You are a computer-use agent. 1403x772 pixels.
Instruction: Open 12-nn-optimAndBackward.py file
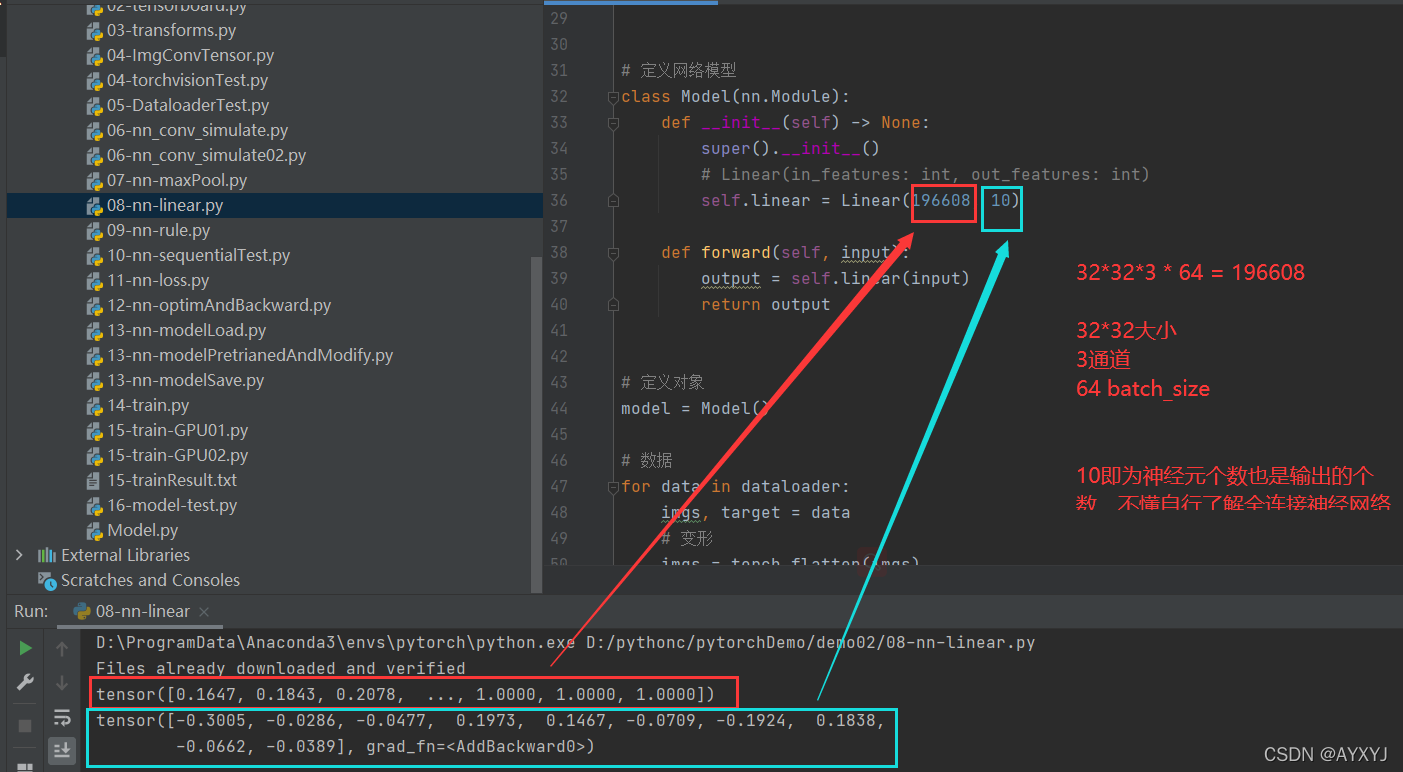pyautogui.click(x=219, y=305)
